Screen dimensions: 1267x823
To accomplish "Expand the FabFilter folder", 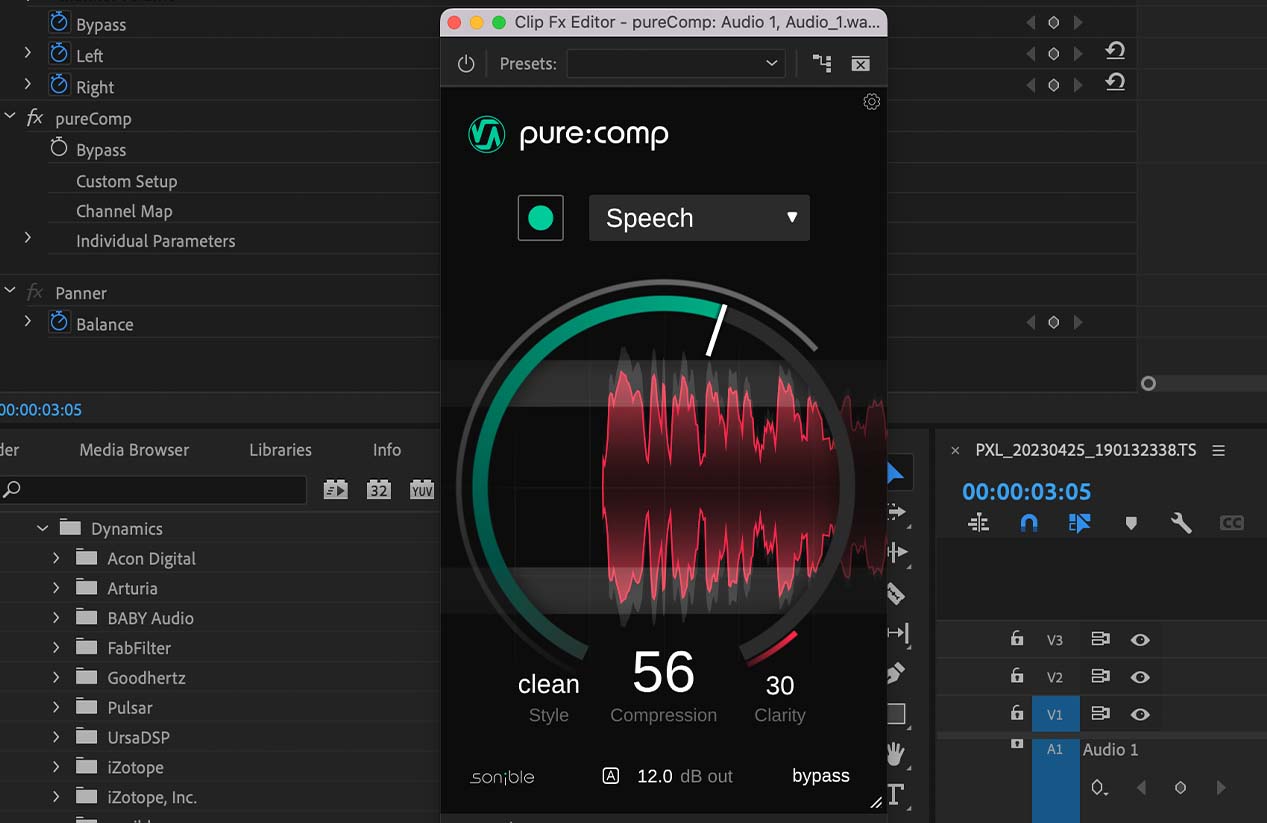I will (57, 647).
